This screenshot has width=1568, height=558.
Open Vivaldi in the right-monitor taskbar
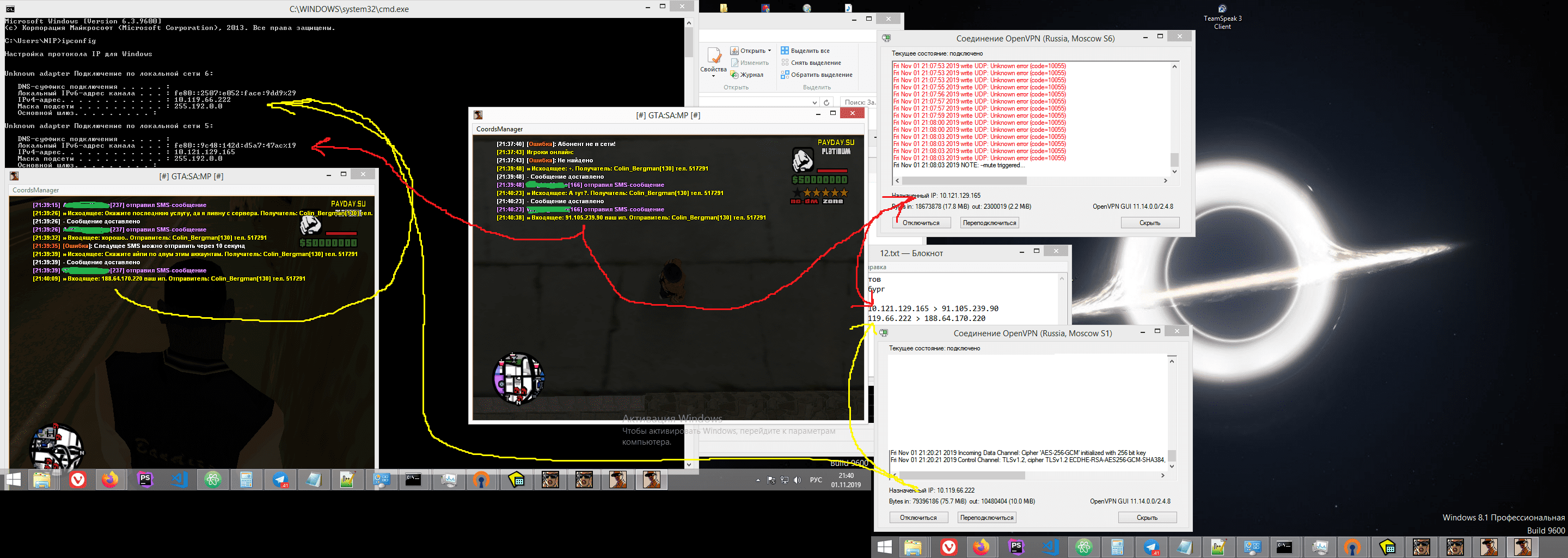pos(948,548)
